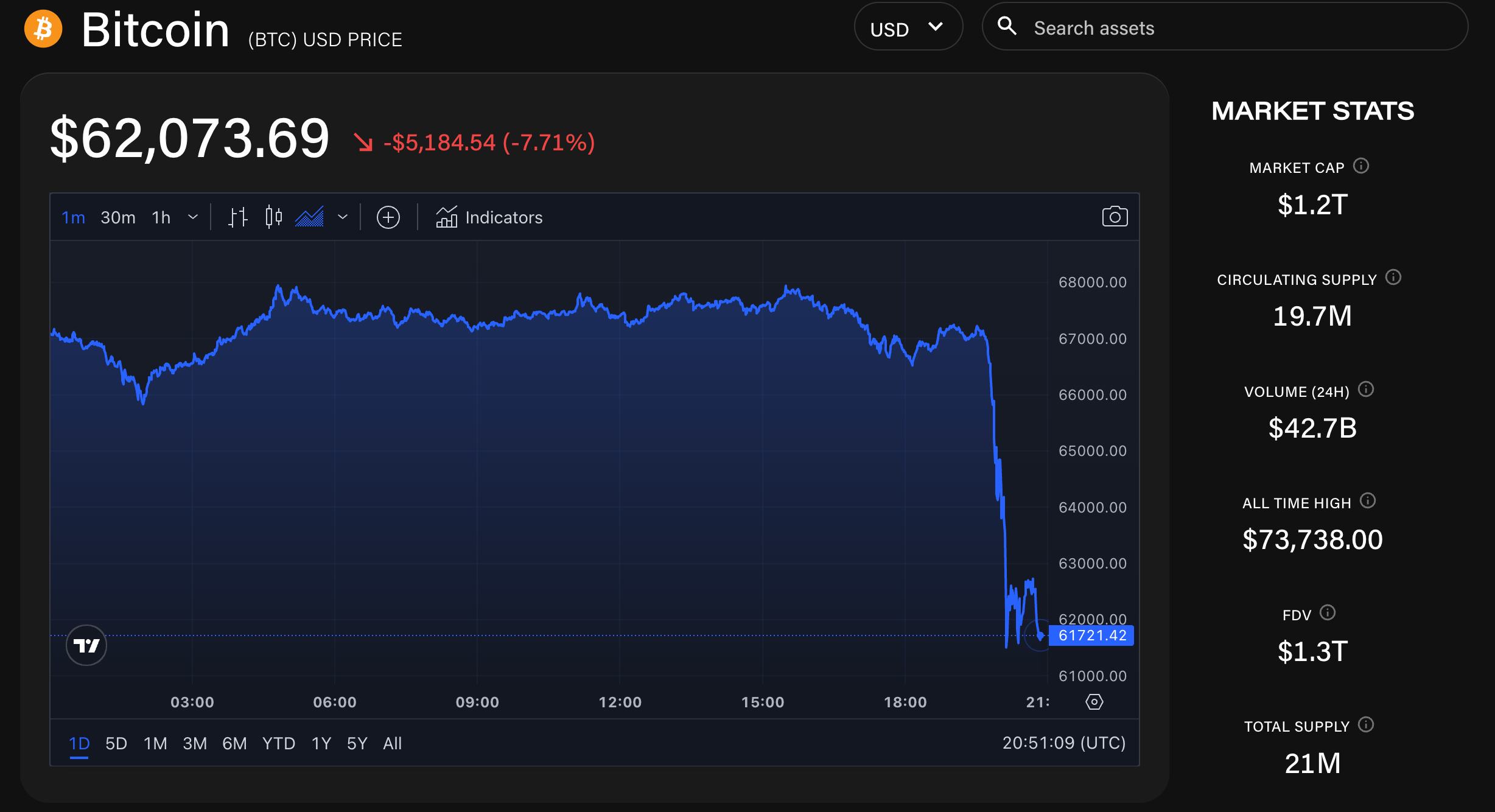Switch to the 5D range tab

[116, 743]
